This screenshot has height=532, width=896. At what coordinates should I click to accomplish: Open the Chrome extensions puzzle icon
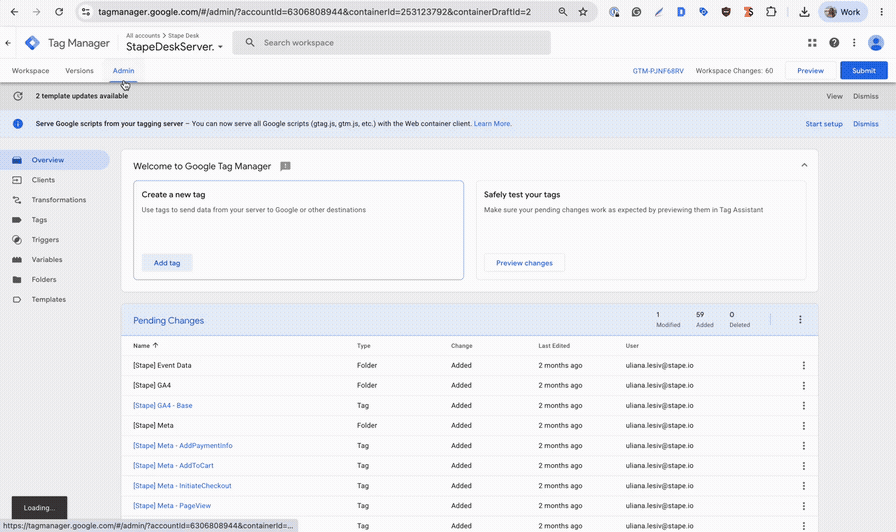pos(771,11)
